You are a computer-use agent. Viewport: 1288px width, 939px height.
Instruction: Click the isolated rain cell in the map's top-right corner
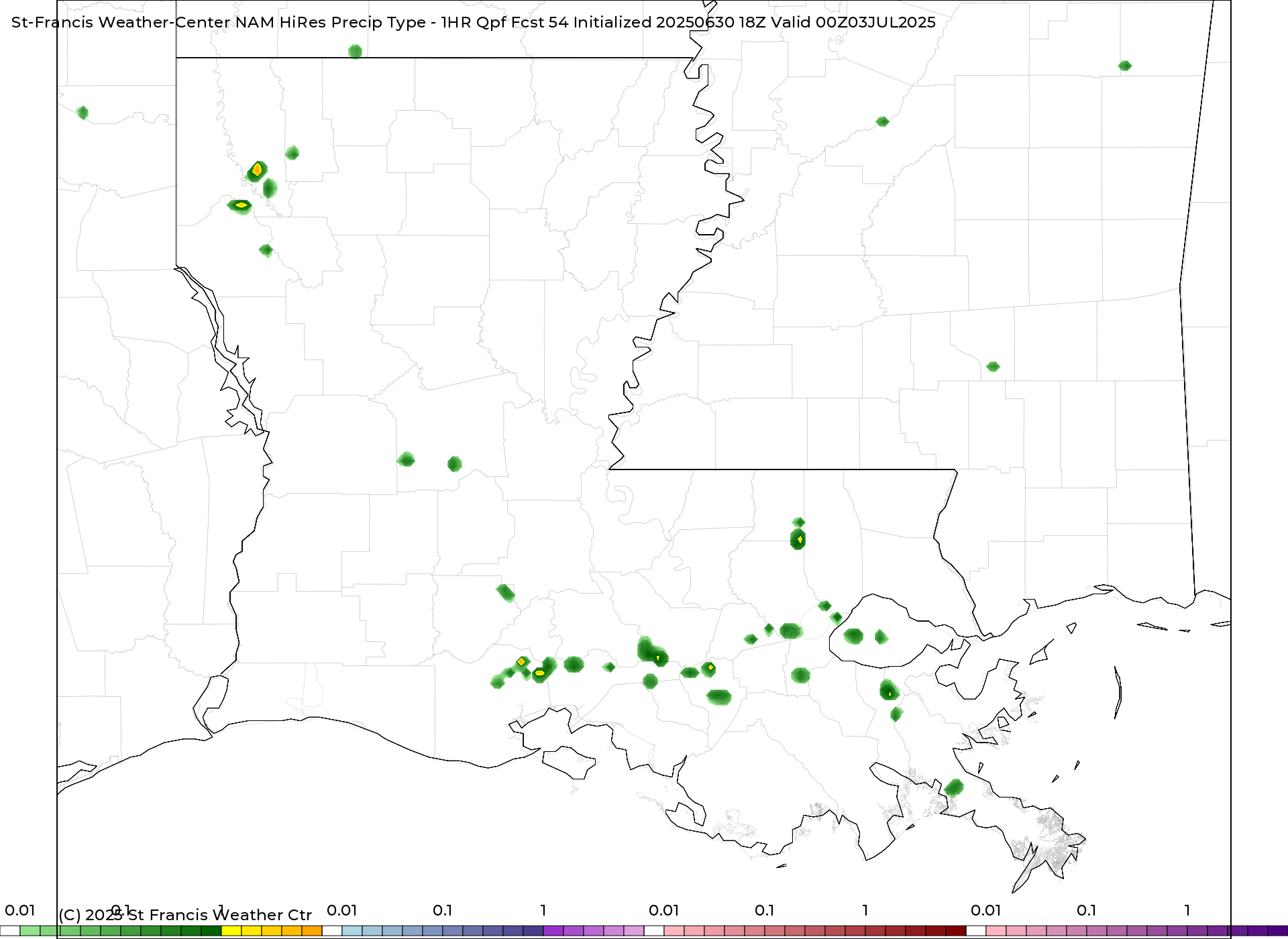[x=1125, y=66]
